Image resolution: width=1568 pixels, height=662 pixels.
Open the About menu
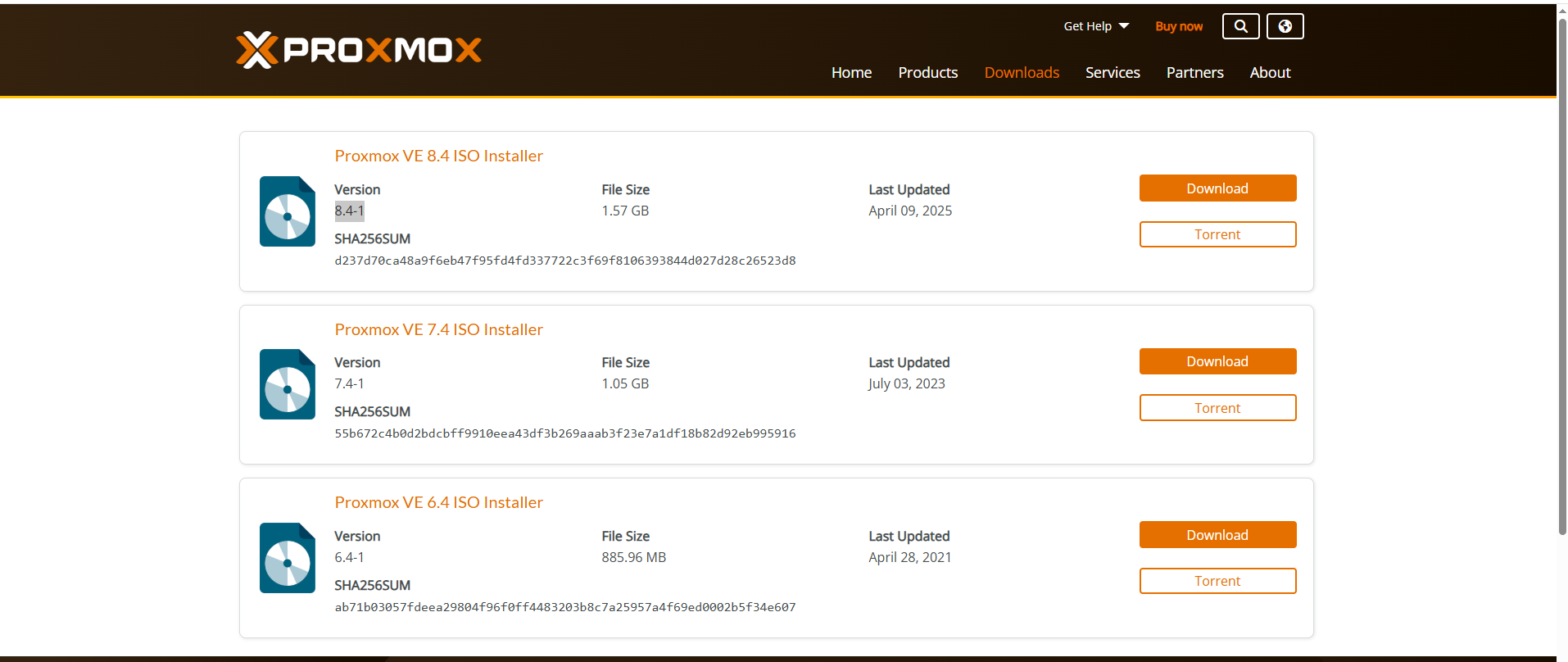[1271, 72]
